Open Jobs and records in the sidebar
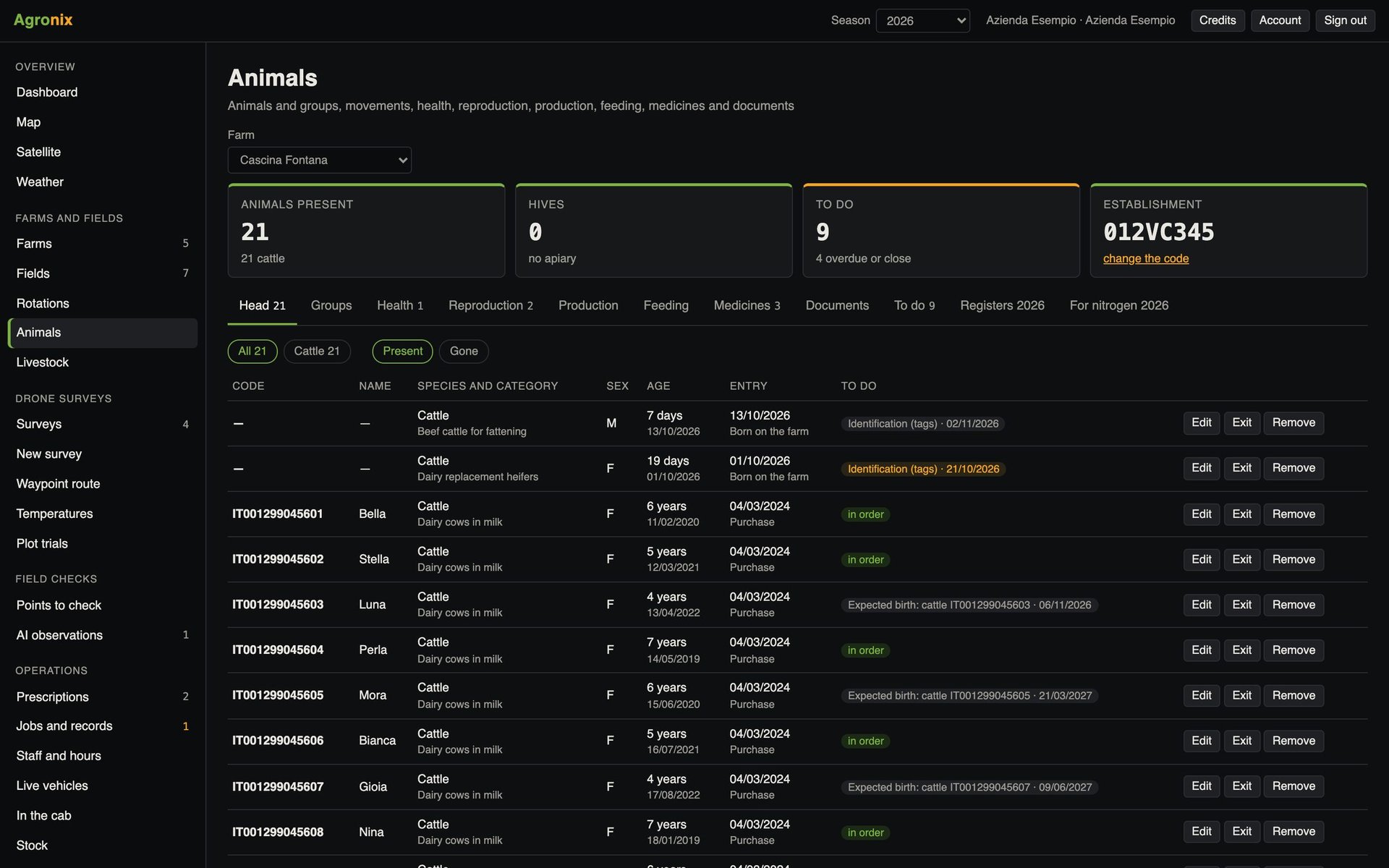This screenshot has width=1389, height=868. point(103,726)
